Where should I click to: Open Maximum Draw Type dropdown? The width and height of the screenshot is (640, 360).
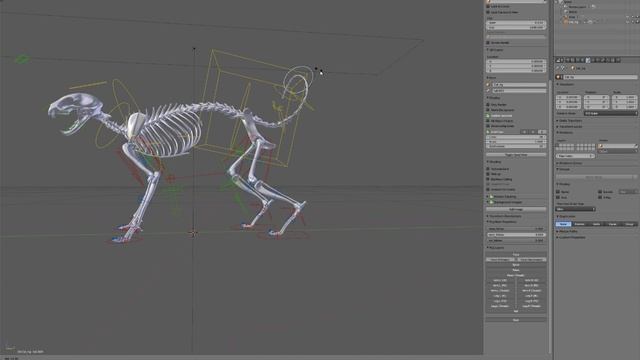(x=575, y=209)
